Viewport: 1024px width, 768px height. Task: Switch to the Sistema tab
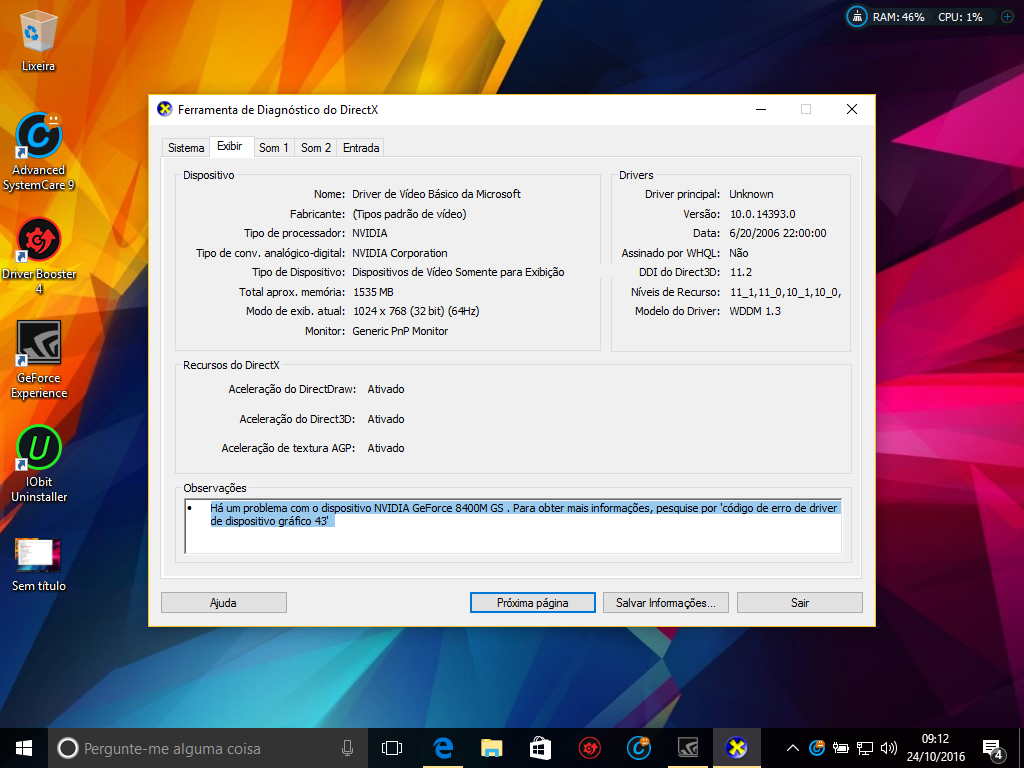pos(186,148)
